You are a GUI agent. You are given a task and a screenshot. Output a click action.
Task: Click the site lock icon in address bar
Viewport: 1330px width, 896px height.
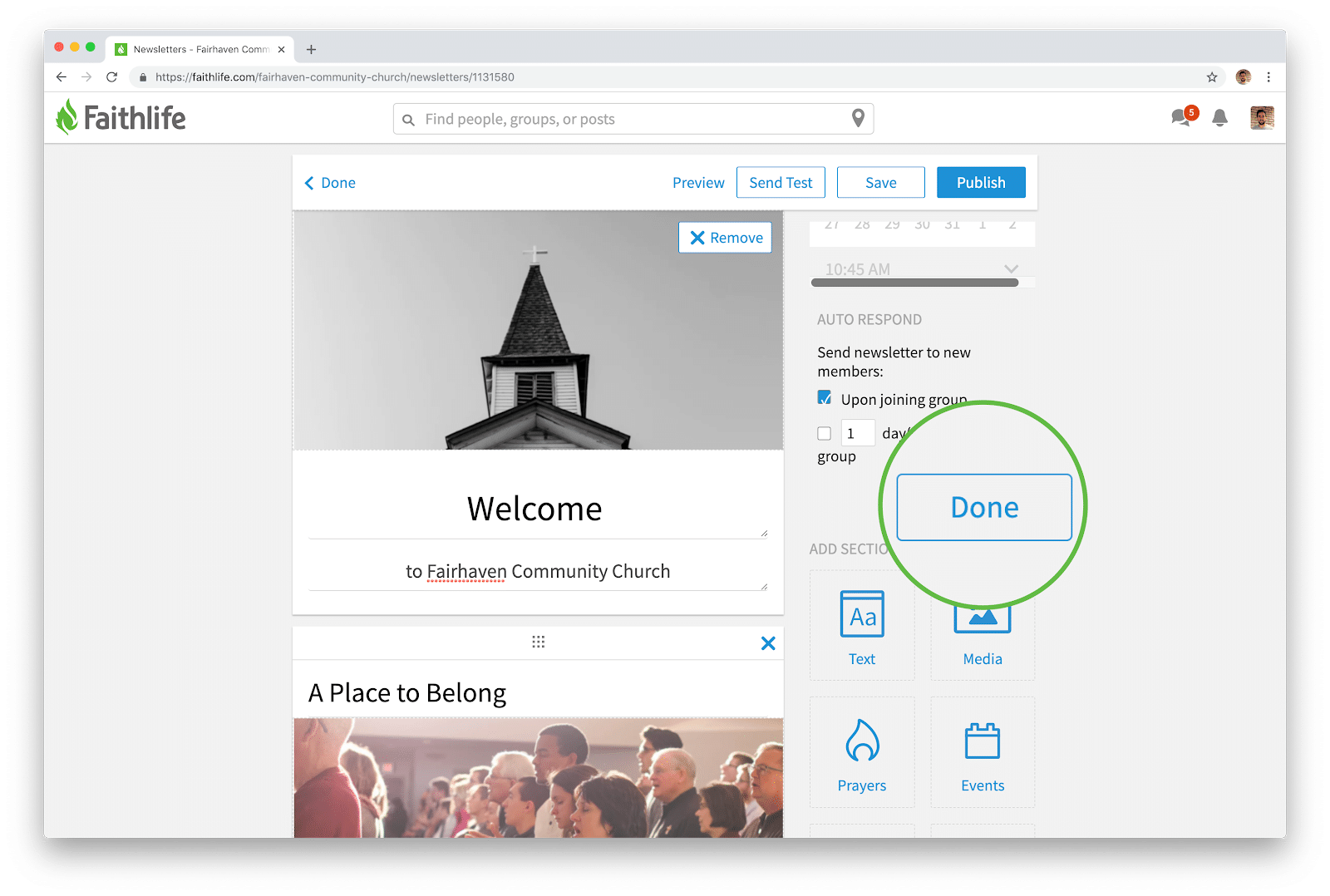(x=143, y=77)
